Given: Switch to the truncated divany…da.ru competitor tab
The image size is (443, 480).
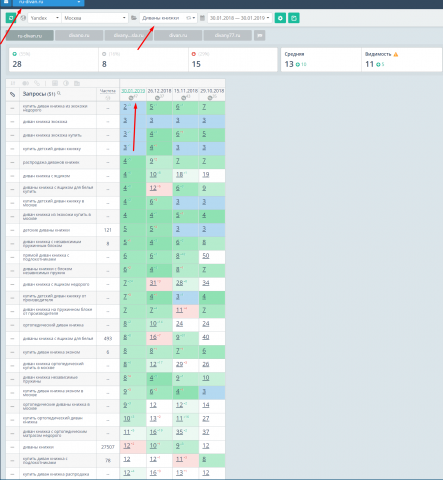Looking at the screenshot, I should (128, 35).
